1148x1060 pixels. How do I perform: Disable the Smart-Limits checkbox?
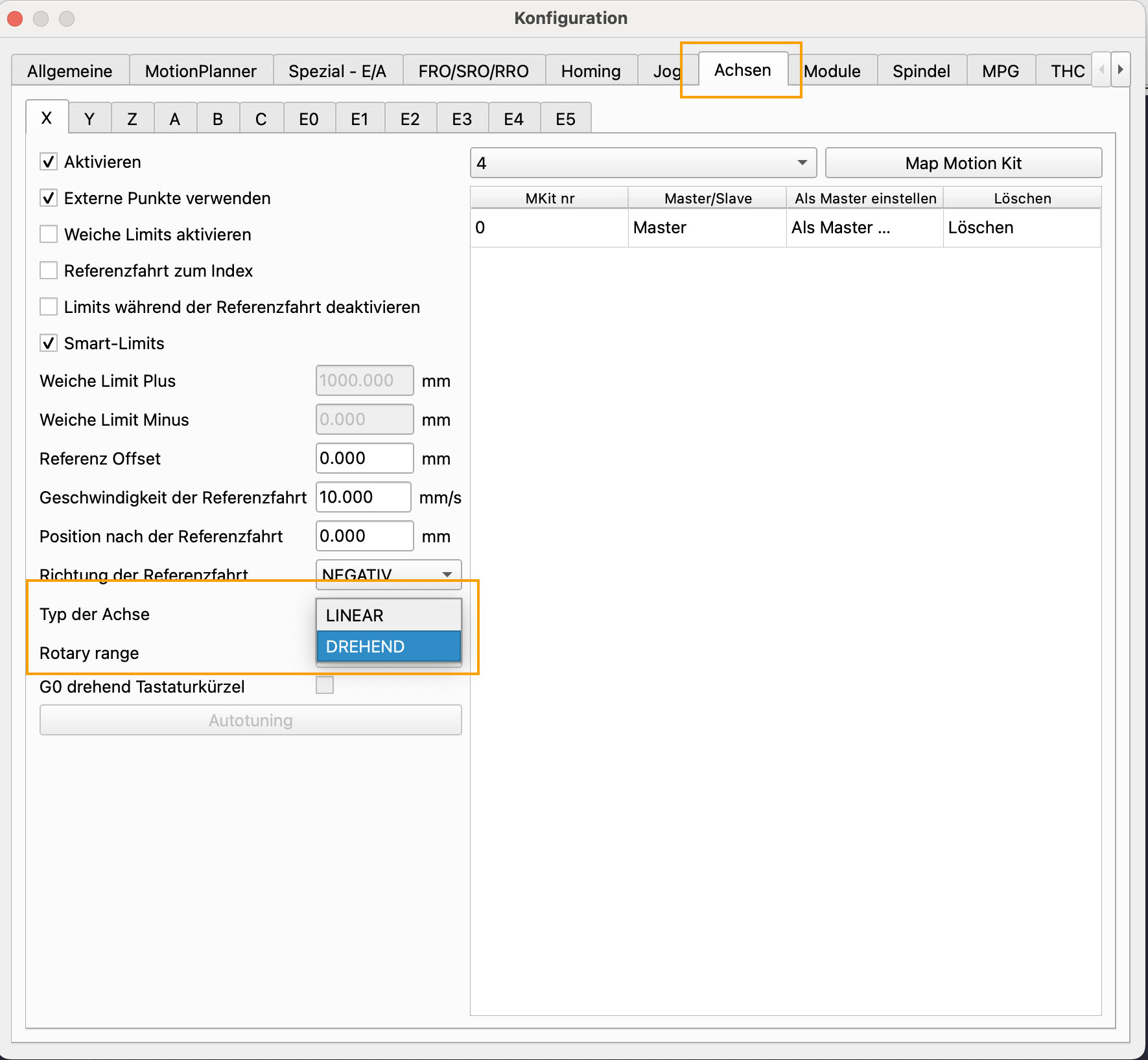[x=49, y=343]
